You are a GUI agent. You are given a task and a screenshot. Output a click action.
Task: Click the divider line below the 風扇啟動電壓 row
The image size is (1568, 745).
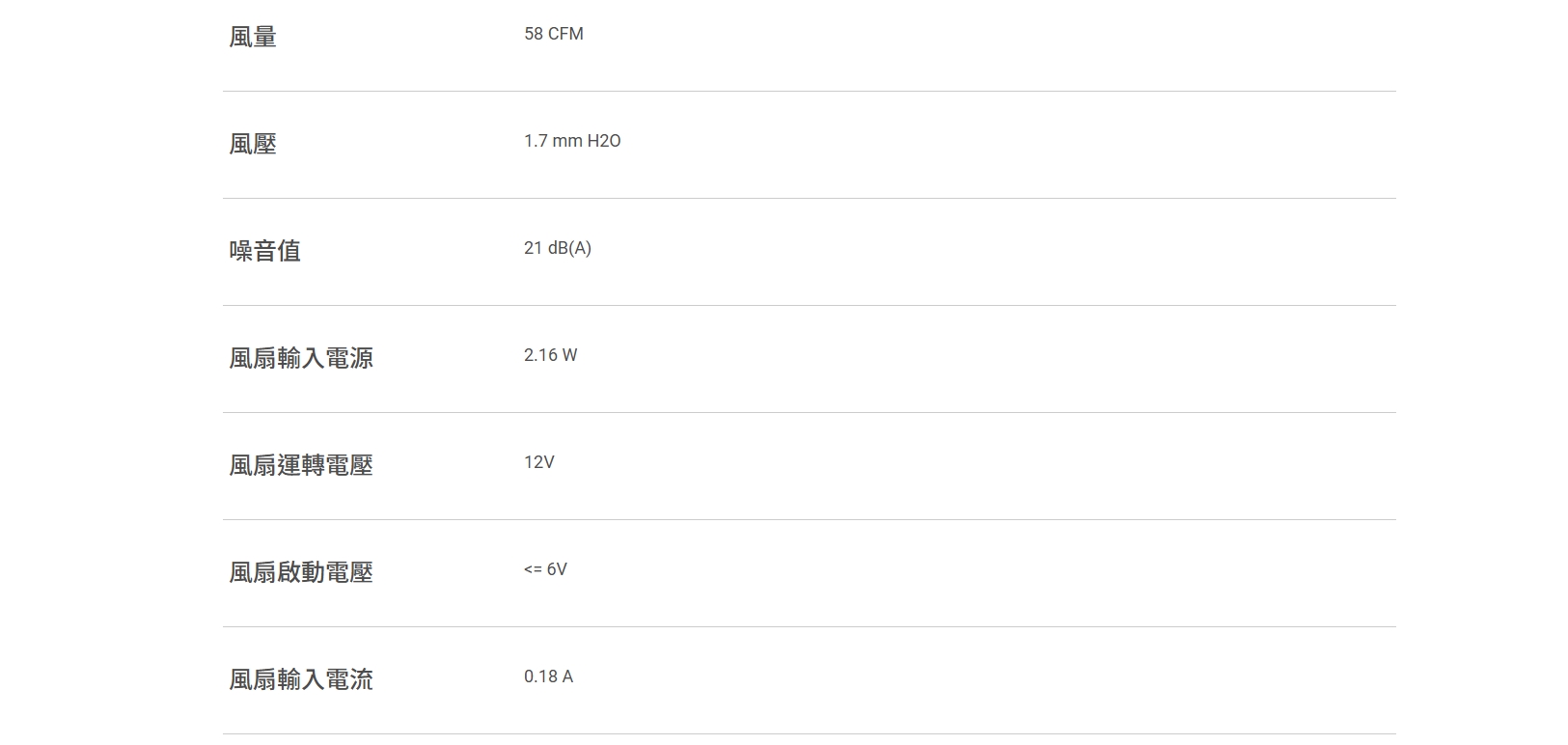(x=809, y=627)
